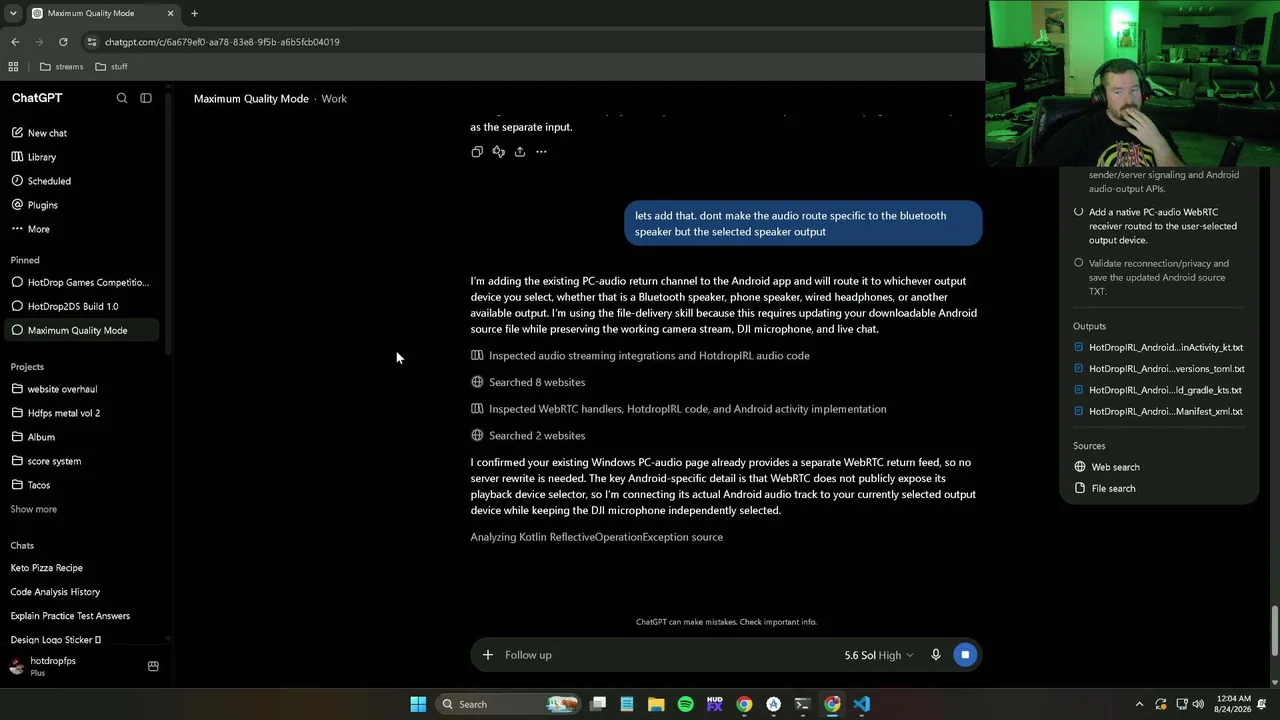Copy the previous assistant response

pyautogui.click(x=477, y=152)
